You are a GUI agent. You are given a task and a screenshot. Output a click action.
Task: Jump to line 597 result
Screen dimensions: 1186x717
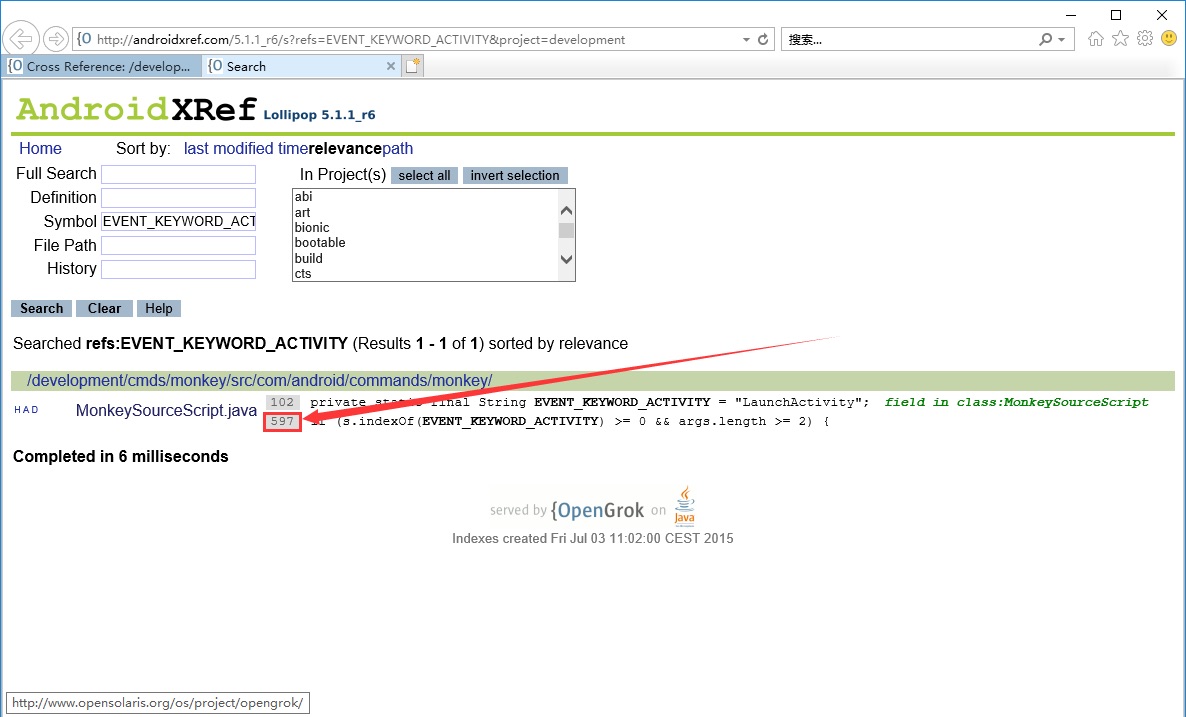(x=282, y=421)
